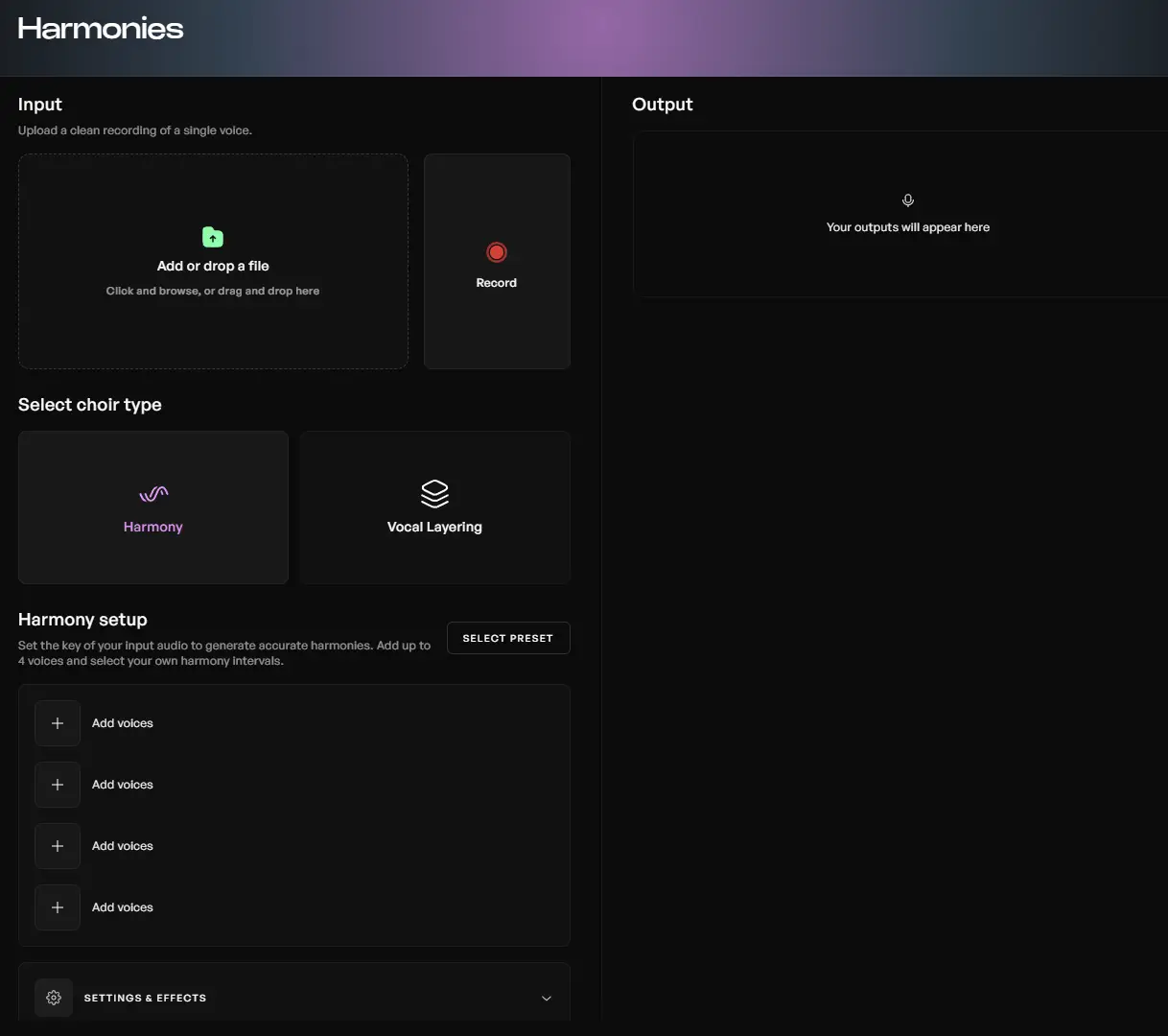Switch choir type to Vocal Layering
The image size is (1168, 1036).
[x=434, y=507]
